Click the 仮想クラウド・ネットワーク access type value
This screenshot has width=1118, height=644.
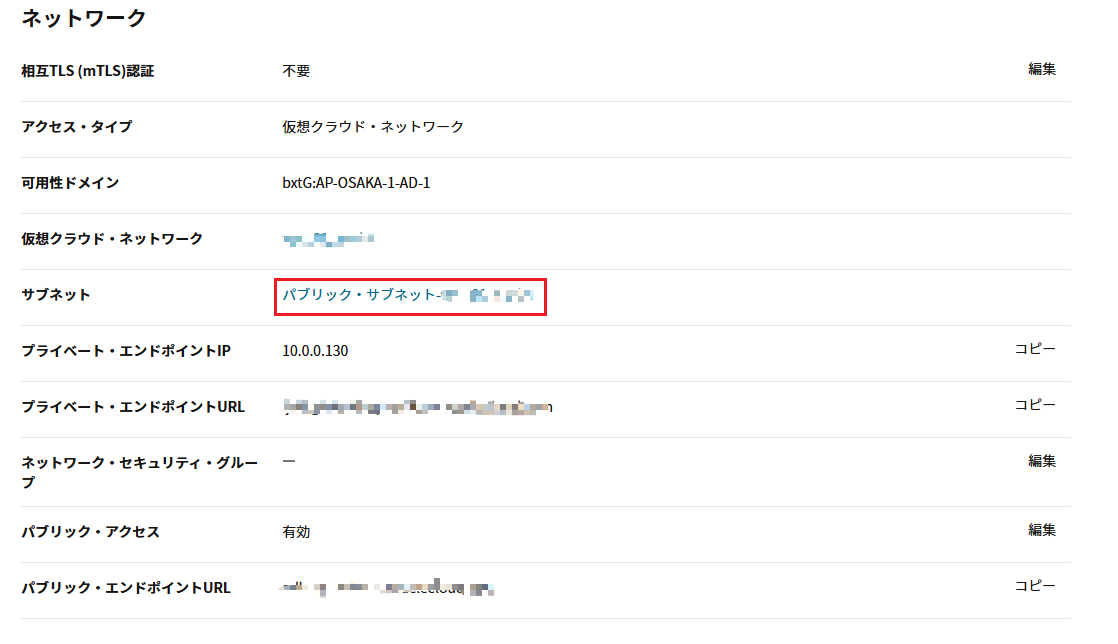pyautogui.click(x=373, y=127)
